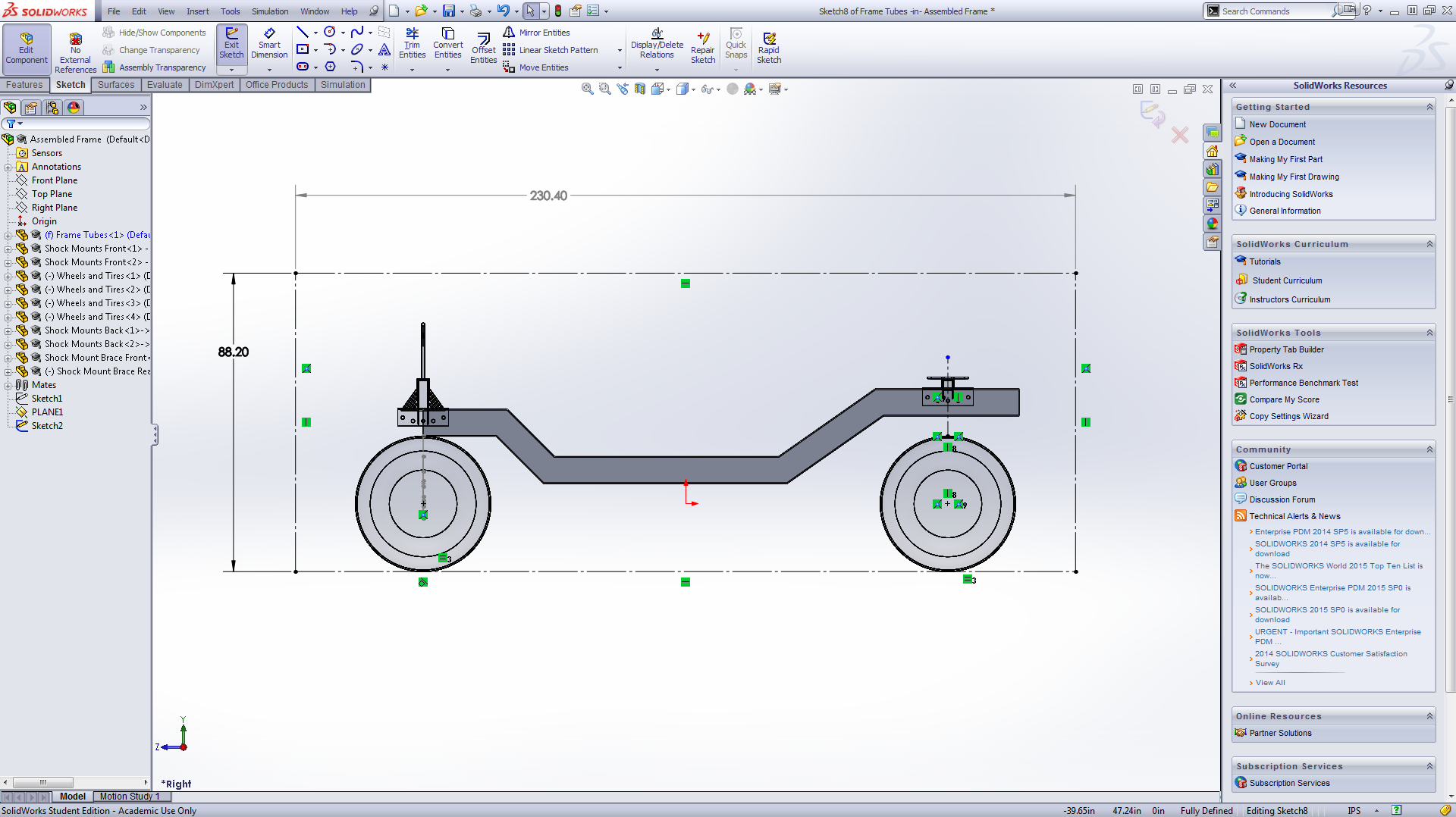The height and width of the screenshot is (817, 1456).
Task: Activate the Trim Entities tool
Action: point(412,43)
